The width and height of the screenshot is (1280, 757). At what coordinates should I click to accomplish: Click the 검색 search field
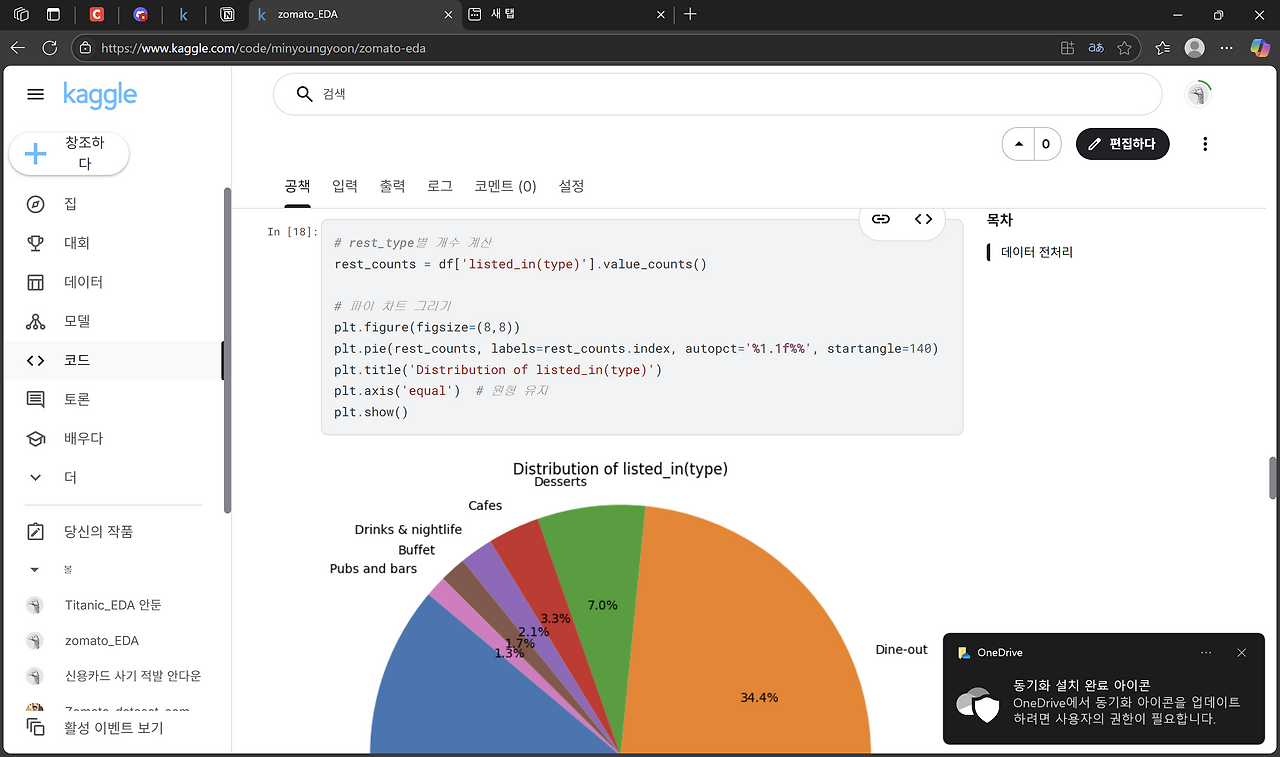click(x=717, y=94)
